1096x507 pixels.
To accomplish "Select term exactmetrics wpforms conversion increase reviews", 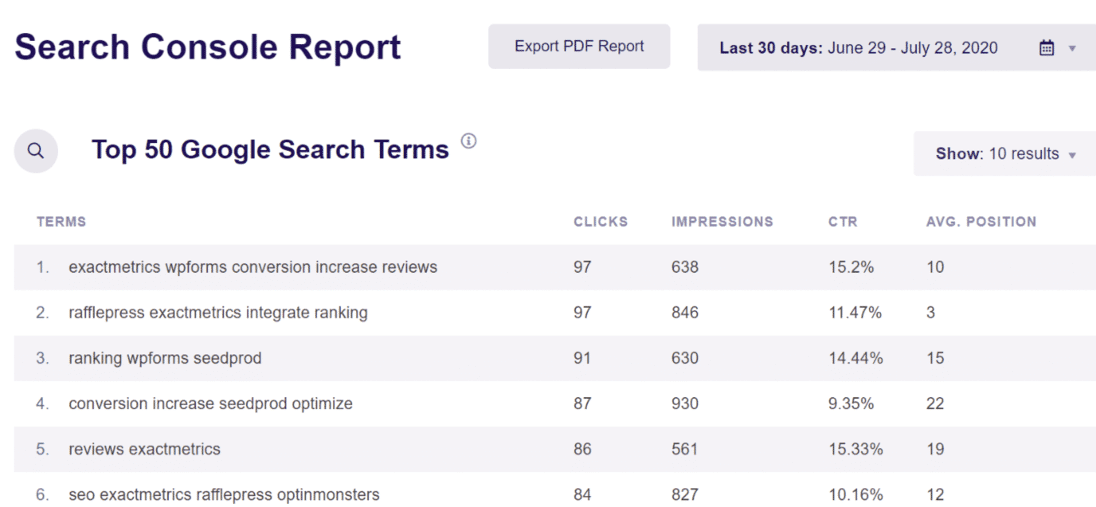I will click(x=253, y=267).
